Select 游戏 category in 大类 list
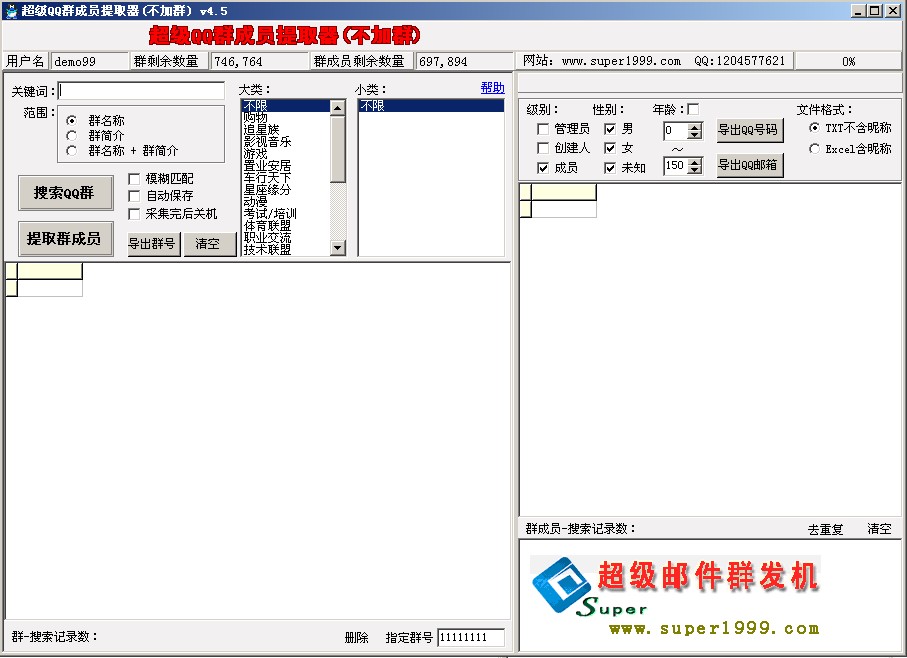 (286, 154)
